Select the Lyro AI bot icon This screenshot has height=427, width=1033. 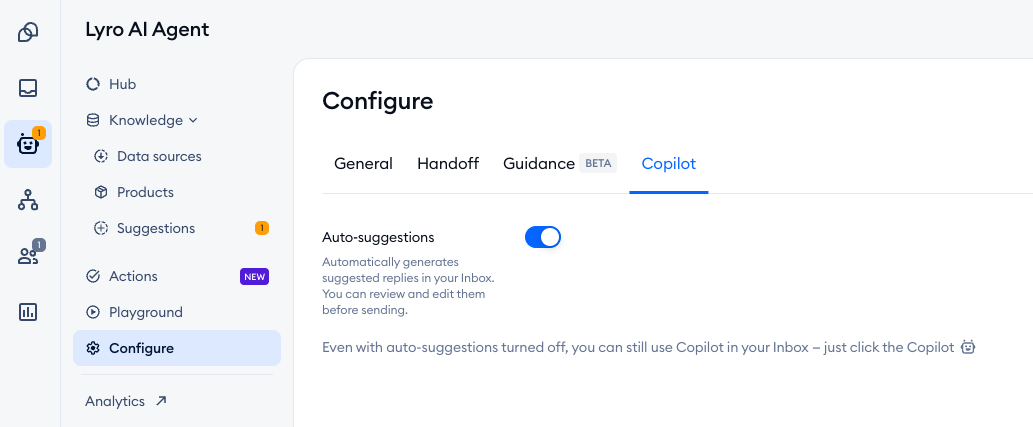click(28, 144)
